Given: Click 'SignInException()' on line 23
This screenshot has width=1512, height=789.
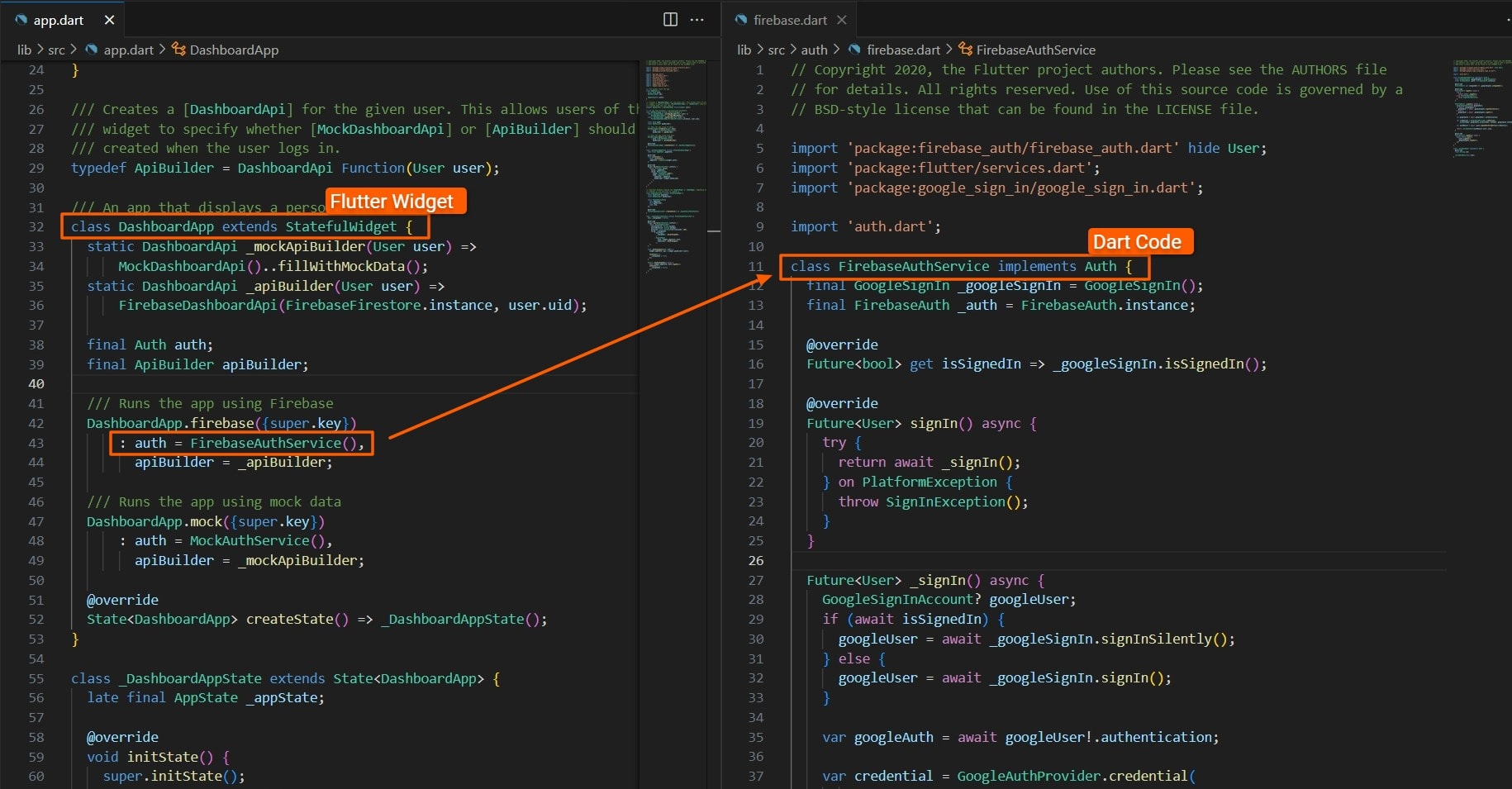Looking at the screenshot, I should coord(953,501).
